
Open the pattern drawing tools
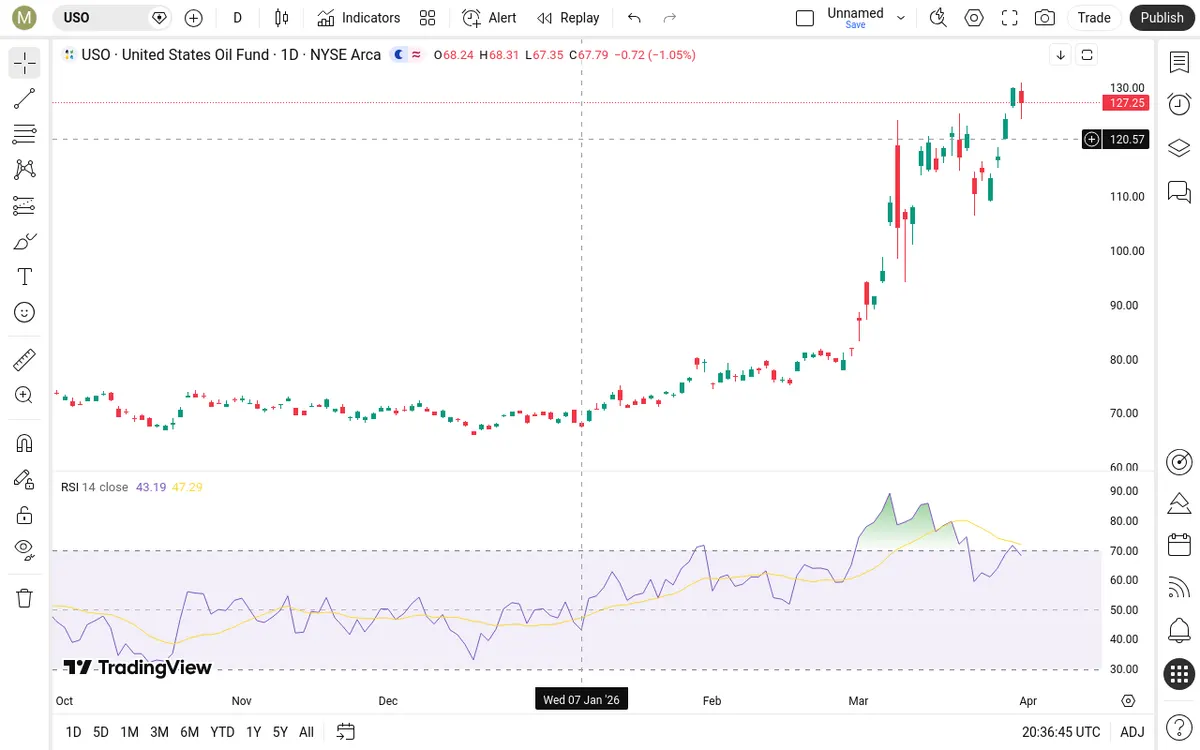(x=25, y=170)
